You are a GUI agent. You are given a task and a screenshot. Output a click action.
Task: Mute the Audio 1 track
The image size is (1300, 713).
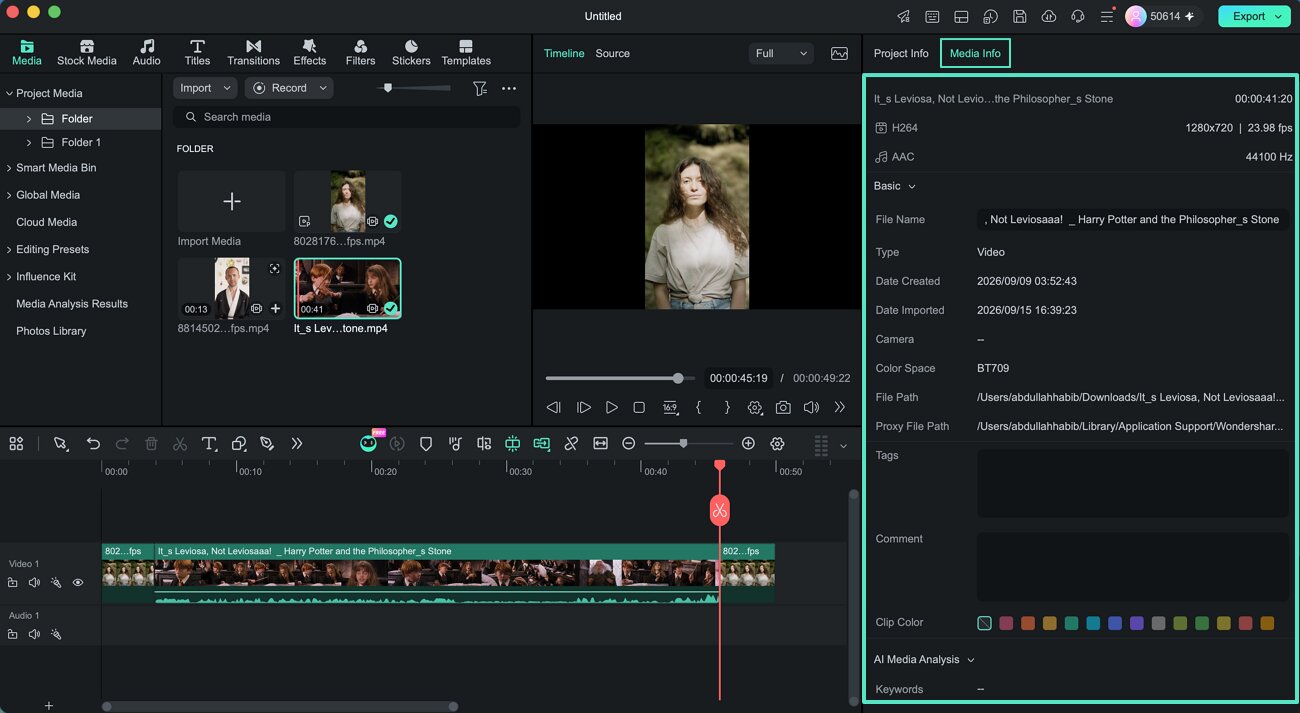[x=34, y=634]
